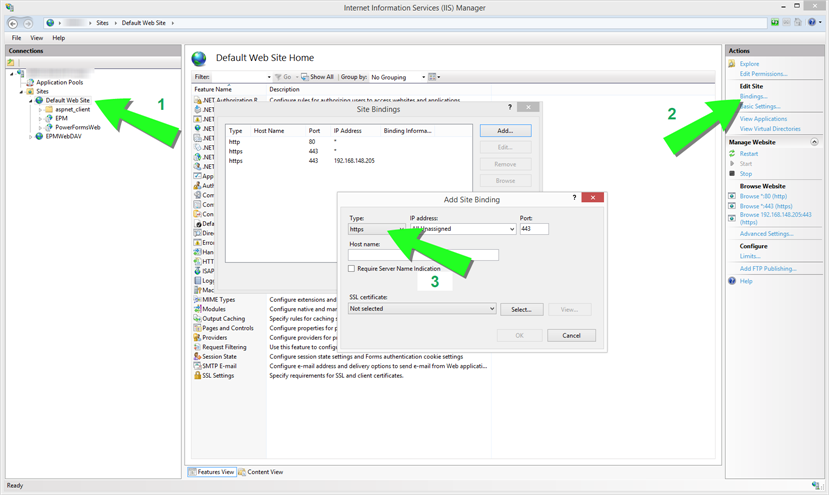Click the Select... certificate button

[x=521, y=310]
